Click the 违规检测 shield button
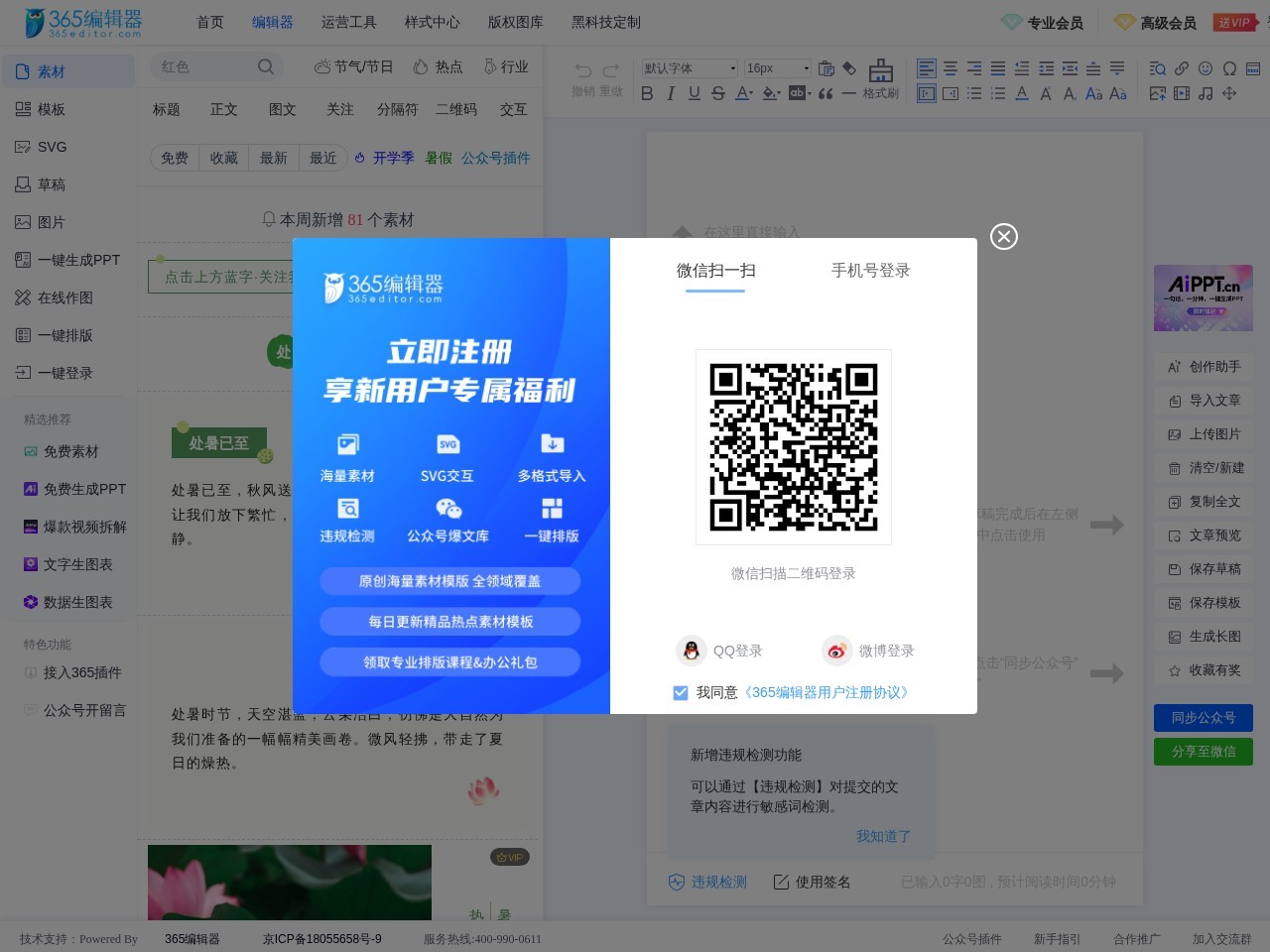 [x=707, y=882]
